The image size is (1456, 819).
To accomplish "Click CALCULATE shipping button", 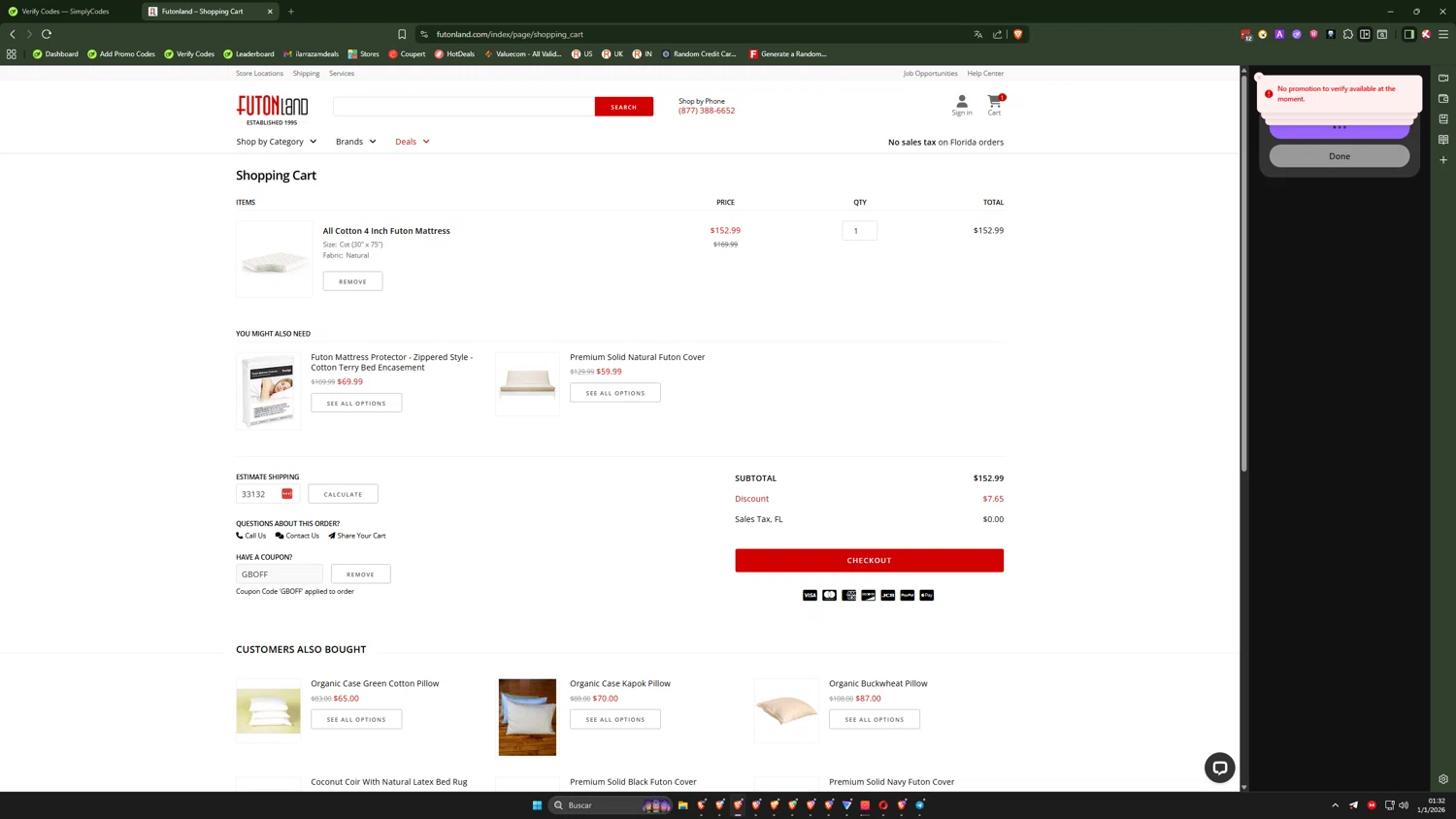I will [x=343, y=494].
